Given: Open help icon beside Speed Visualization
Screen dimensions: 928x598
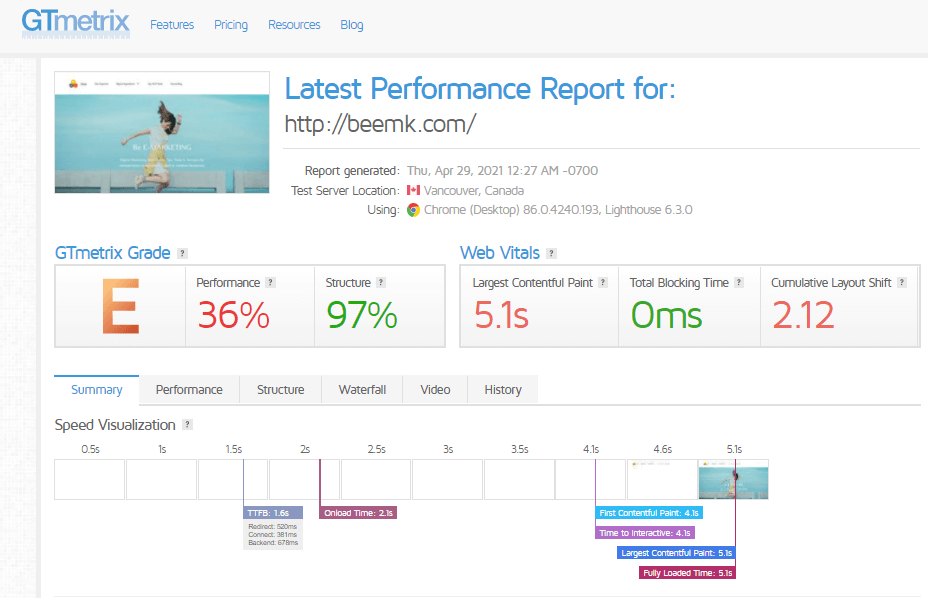Looking at the screenshot, I should [x=188, y=425].
